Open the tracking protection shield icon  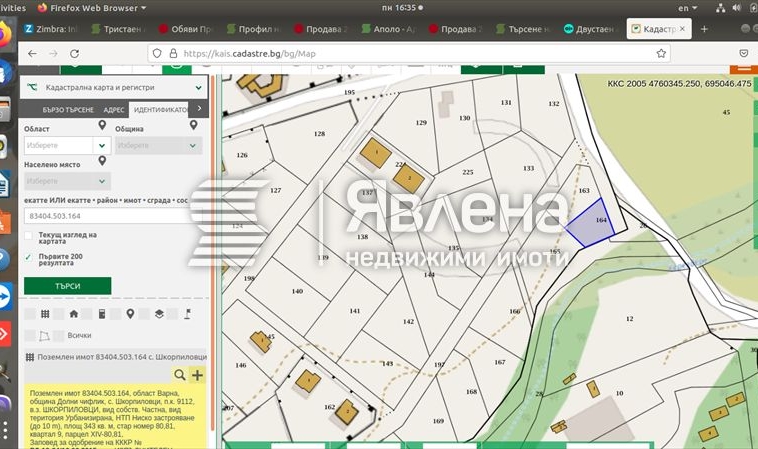point(157,54)
